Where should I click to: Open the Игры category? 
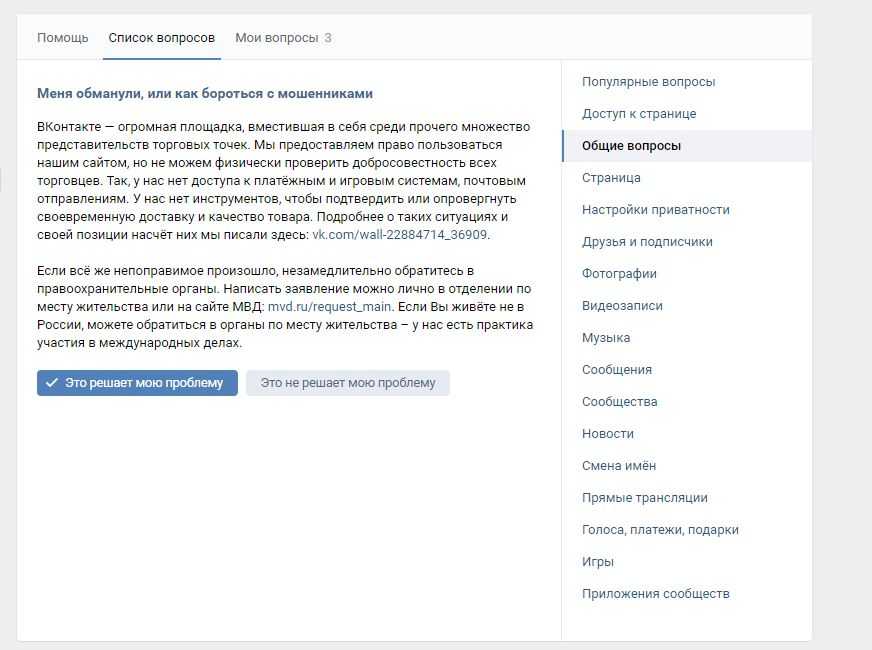click(x=687, y=561)
